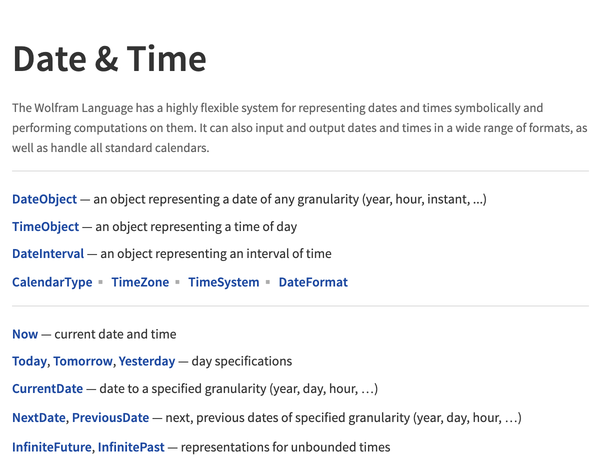Click the InfinitePast link
This screenshot has height=467, width=601.
(130, 447)
